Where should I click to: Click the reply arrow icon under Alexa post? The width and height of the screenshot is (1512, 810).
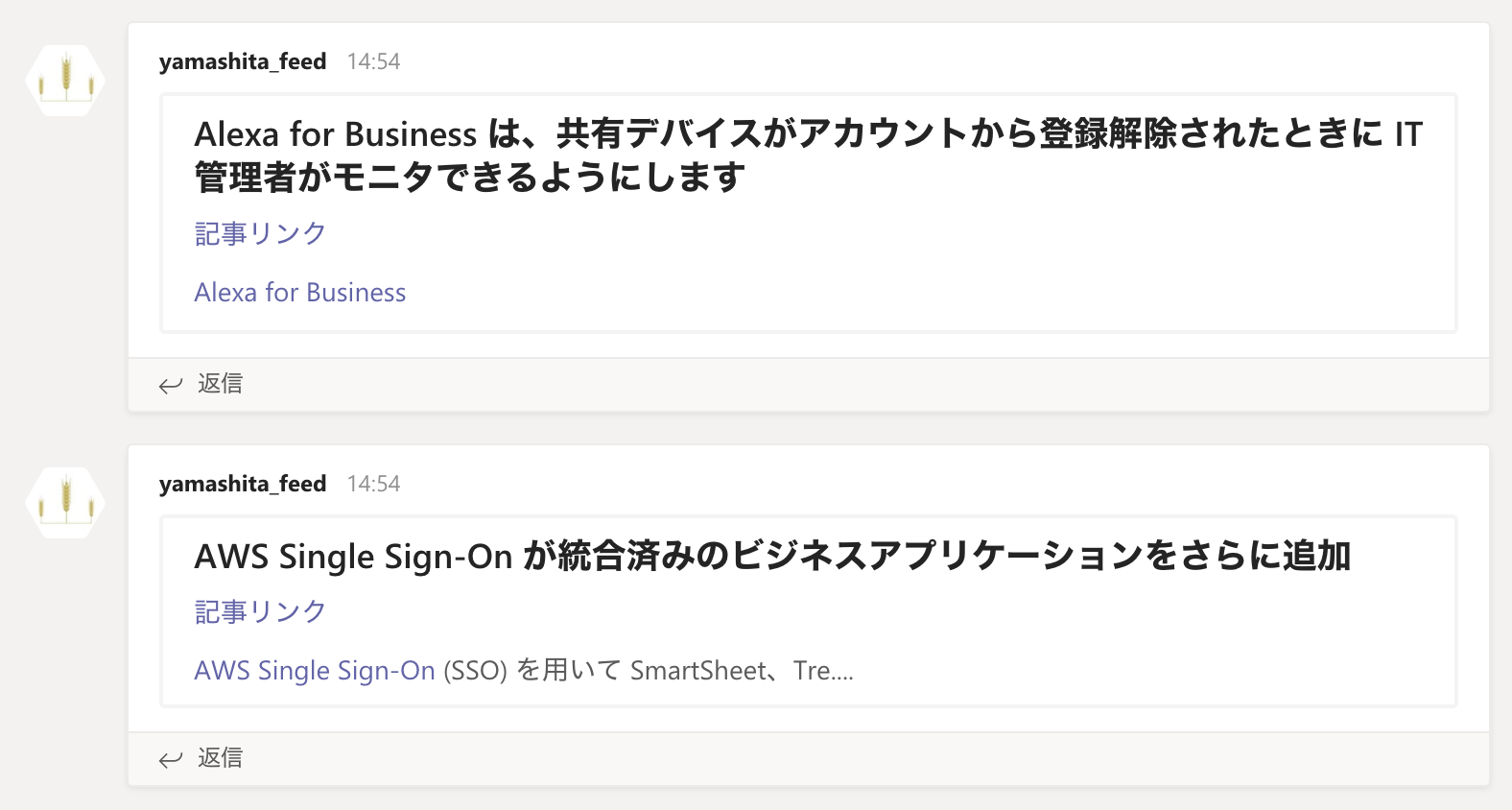pos(171,386)
